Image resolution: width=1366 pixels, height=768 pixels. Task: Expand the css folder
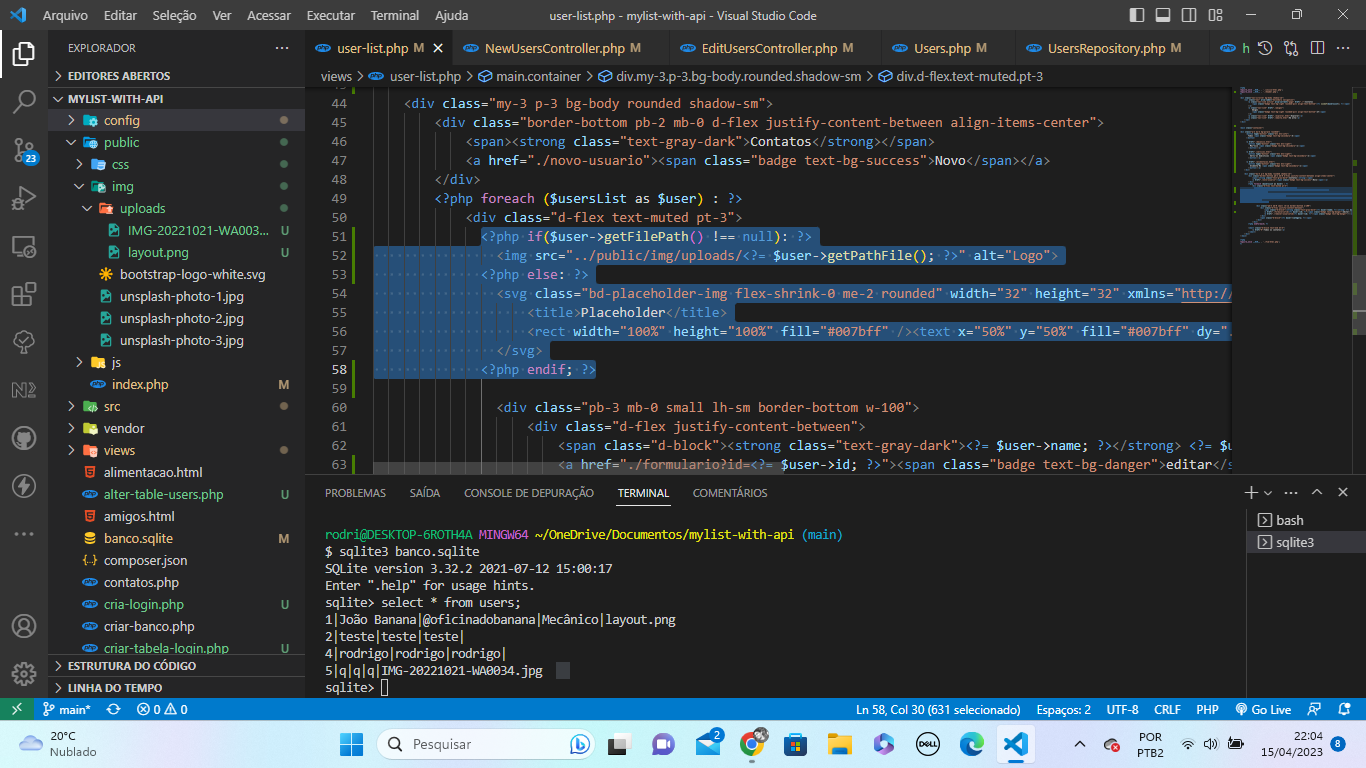177,164
